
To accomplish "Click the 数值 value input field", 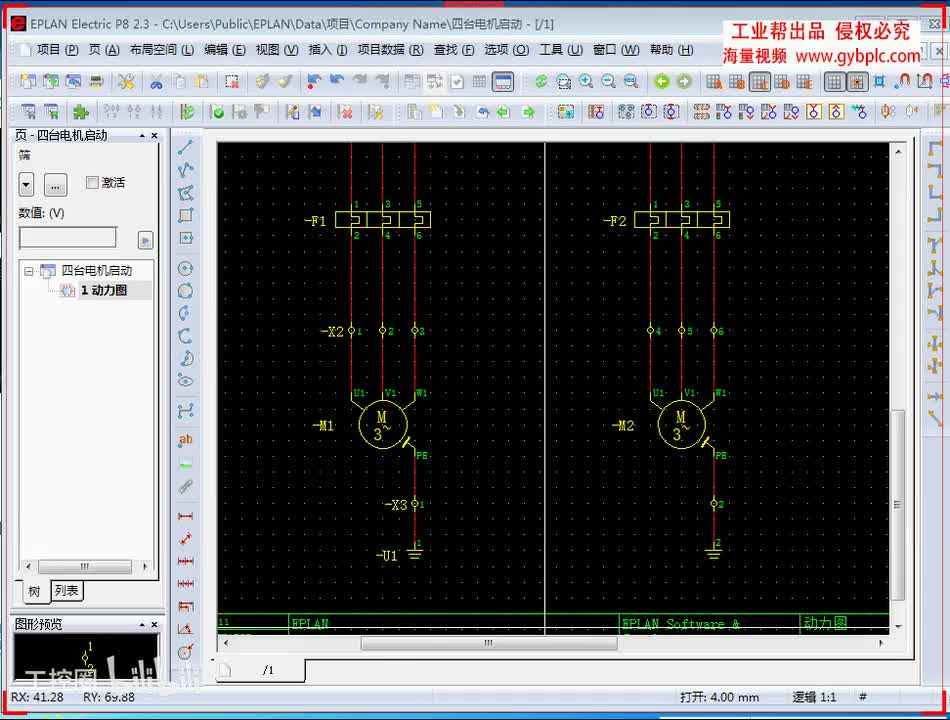I will [x=67, y=238].
